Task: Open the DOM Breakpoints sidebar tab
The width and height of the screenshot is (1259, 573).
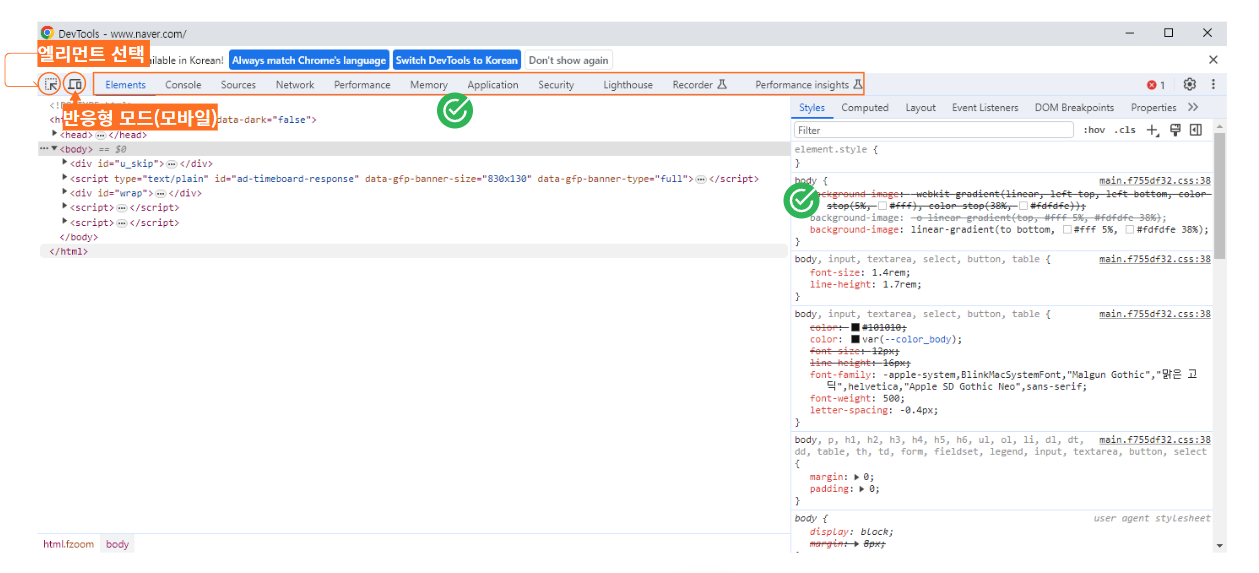Action: [1074, 107]
